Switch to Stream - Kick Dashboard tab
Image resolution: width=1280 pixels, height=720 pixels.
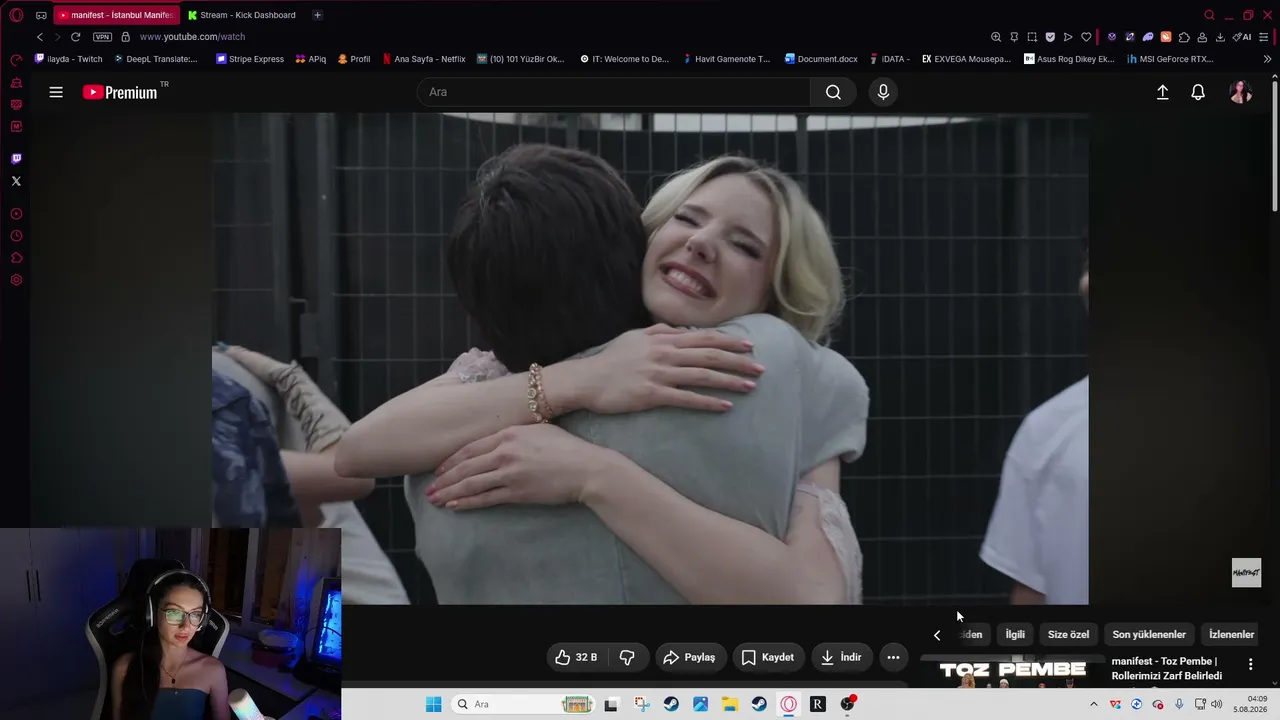coord(242,15)
